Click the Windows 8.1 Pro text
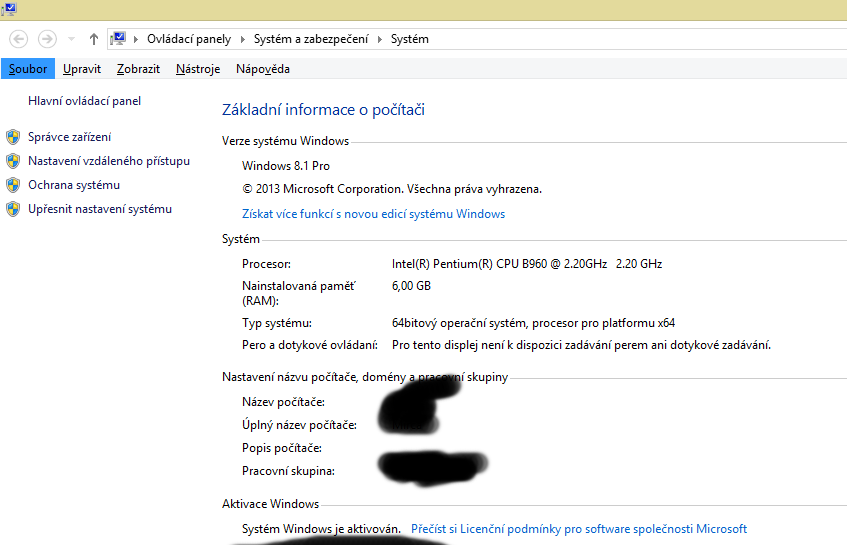The height and width of the screenshot is (545, 847). coord(286,166)
